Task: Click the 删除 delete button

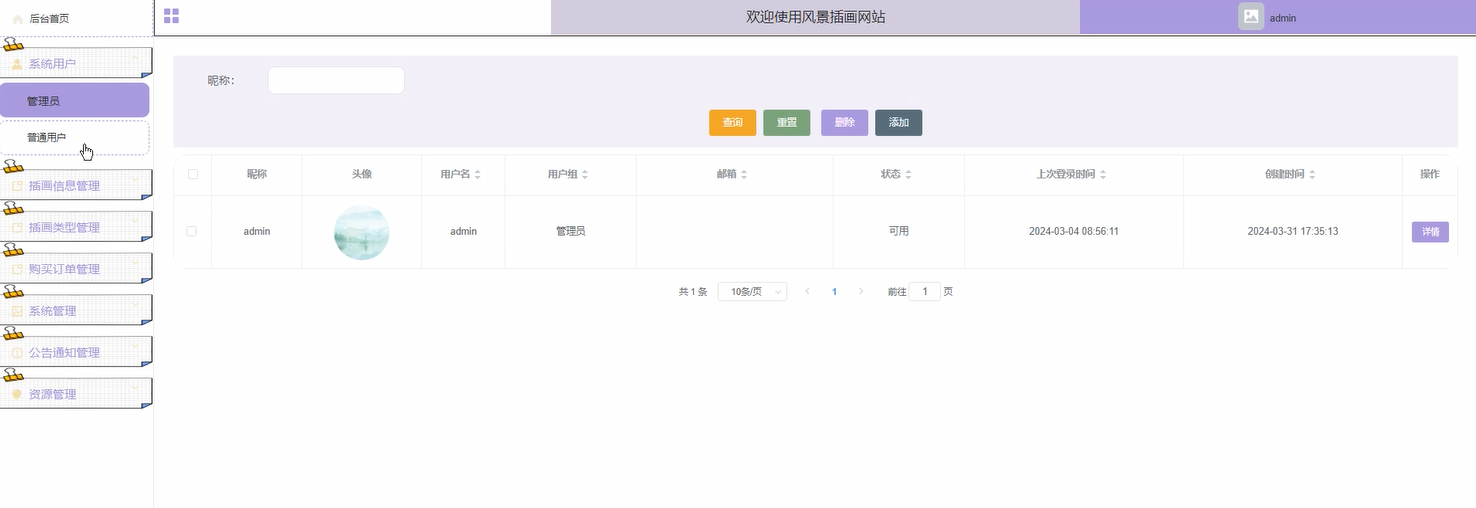Action: click(845, 123)
